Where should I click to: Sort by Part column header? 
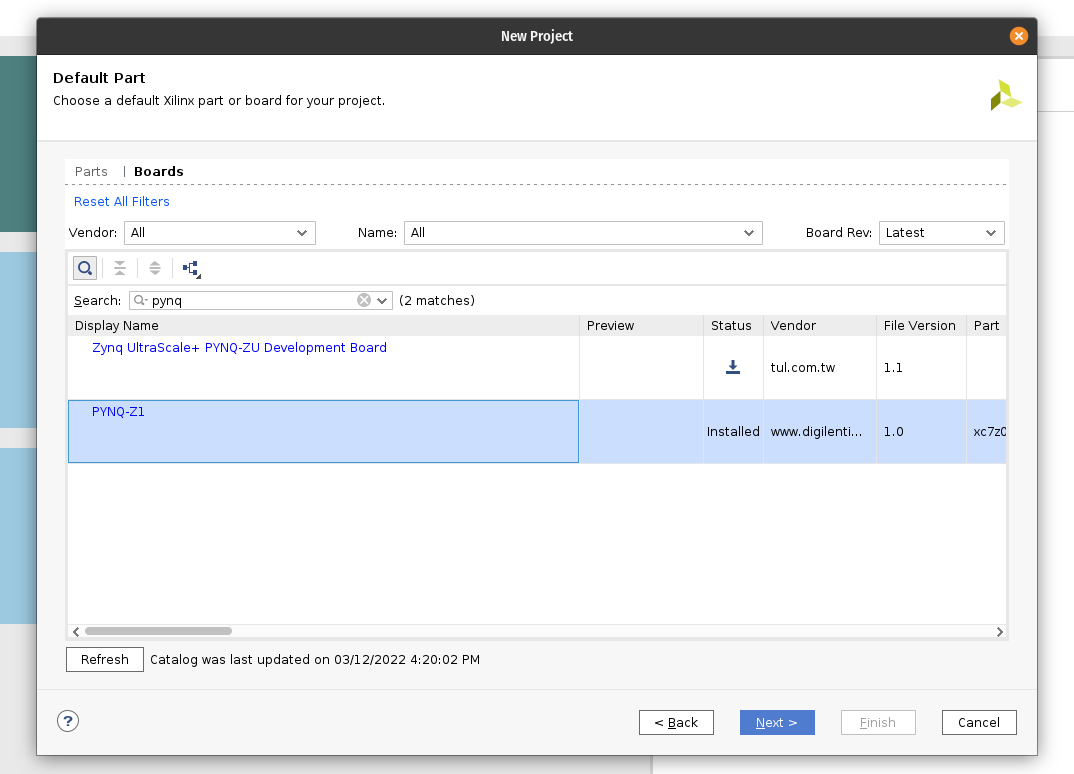coord(986,325)
